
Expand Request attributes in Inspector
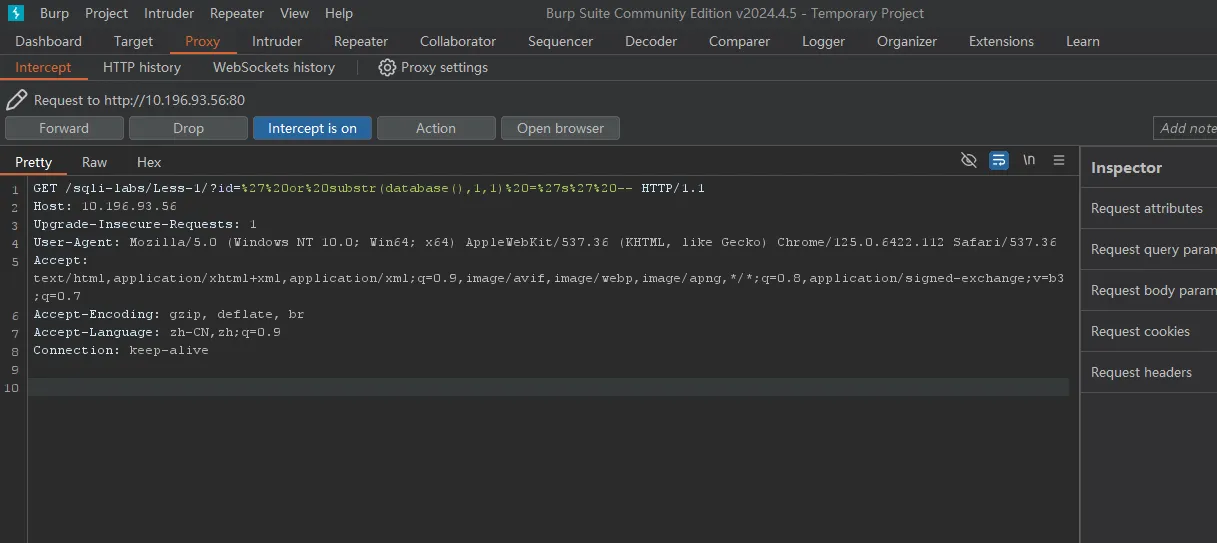1148,208
